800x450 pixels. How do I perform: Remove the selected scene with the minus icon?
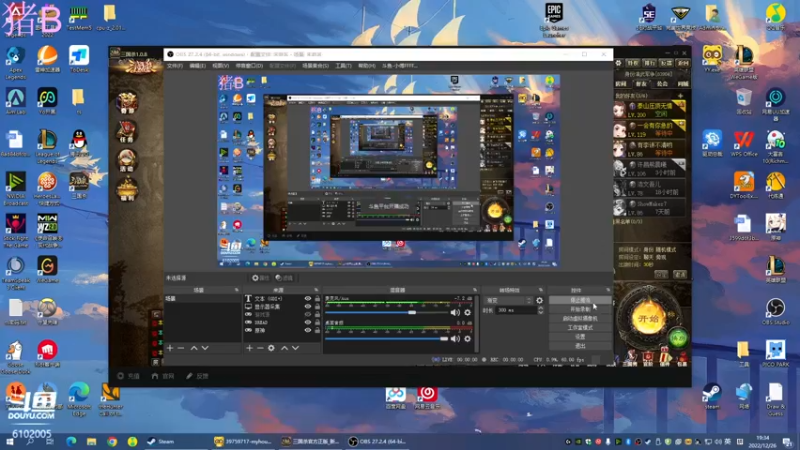pos(181,348)
